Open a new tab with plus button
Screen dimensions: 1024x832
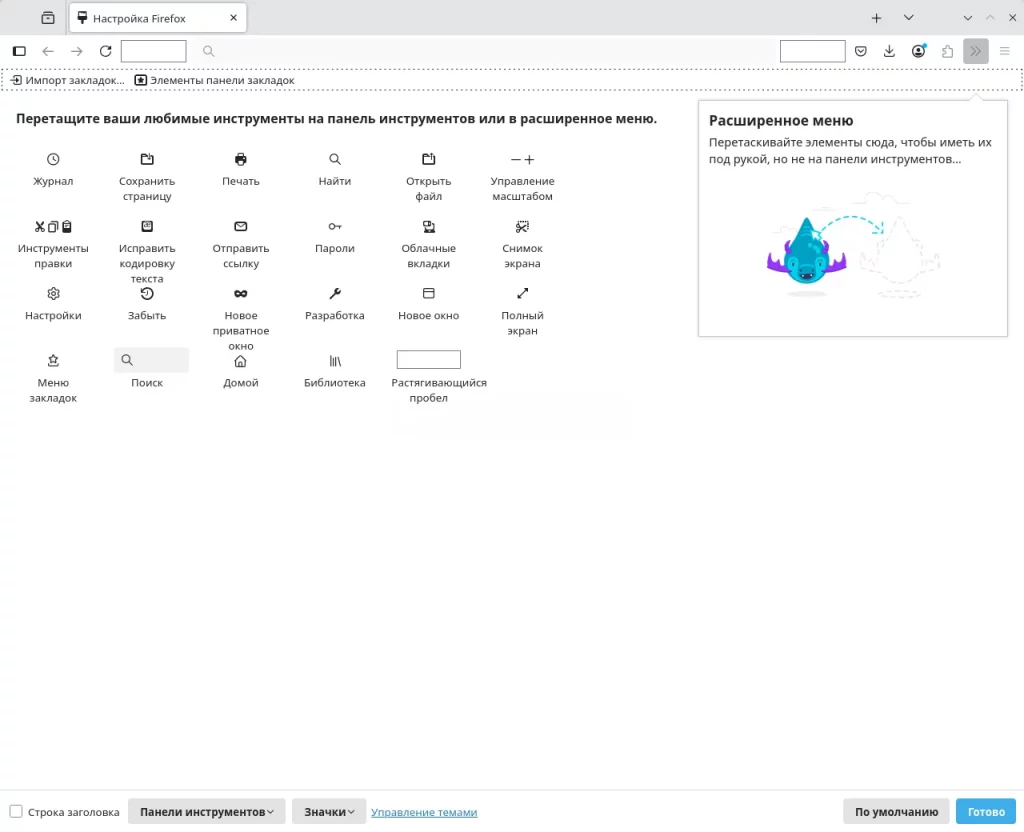pyautogui.click(x=876, y=18)
